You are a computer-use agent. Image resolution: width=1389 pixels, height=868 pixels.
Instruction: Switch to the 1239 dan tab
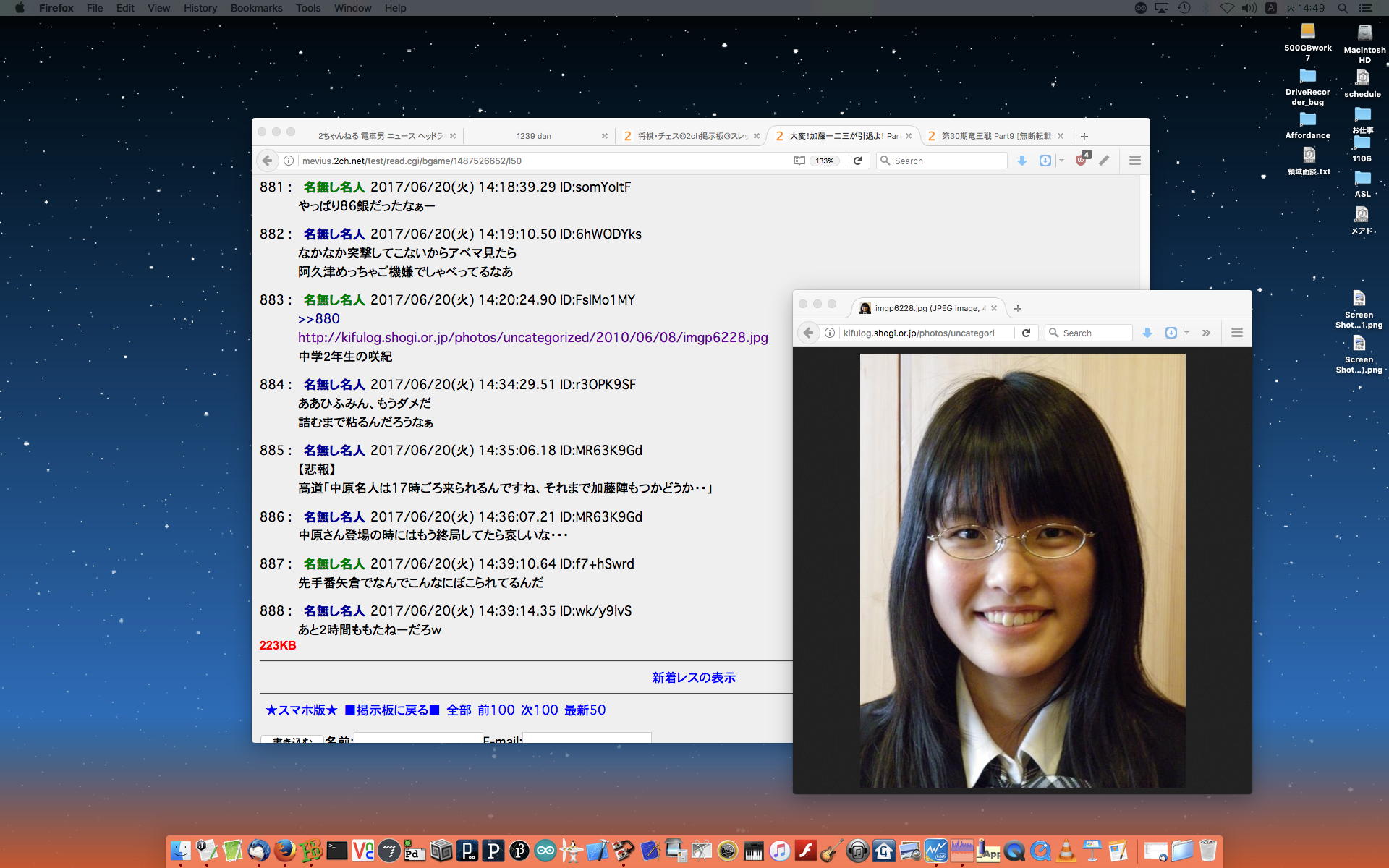tap(534, 136)
